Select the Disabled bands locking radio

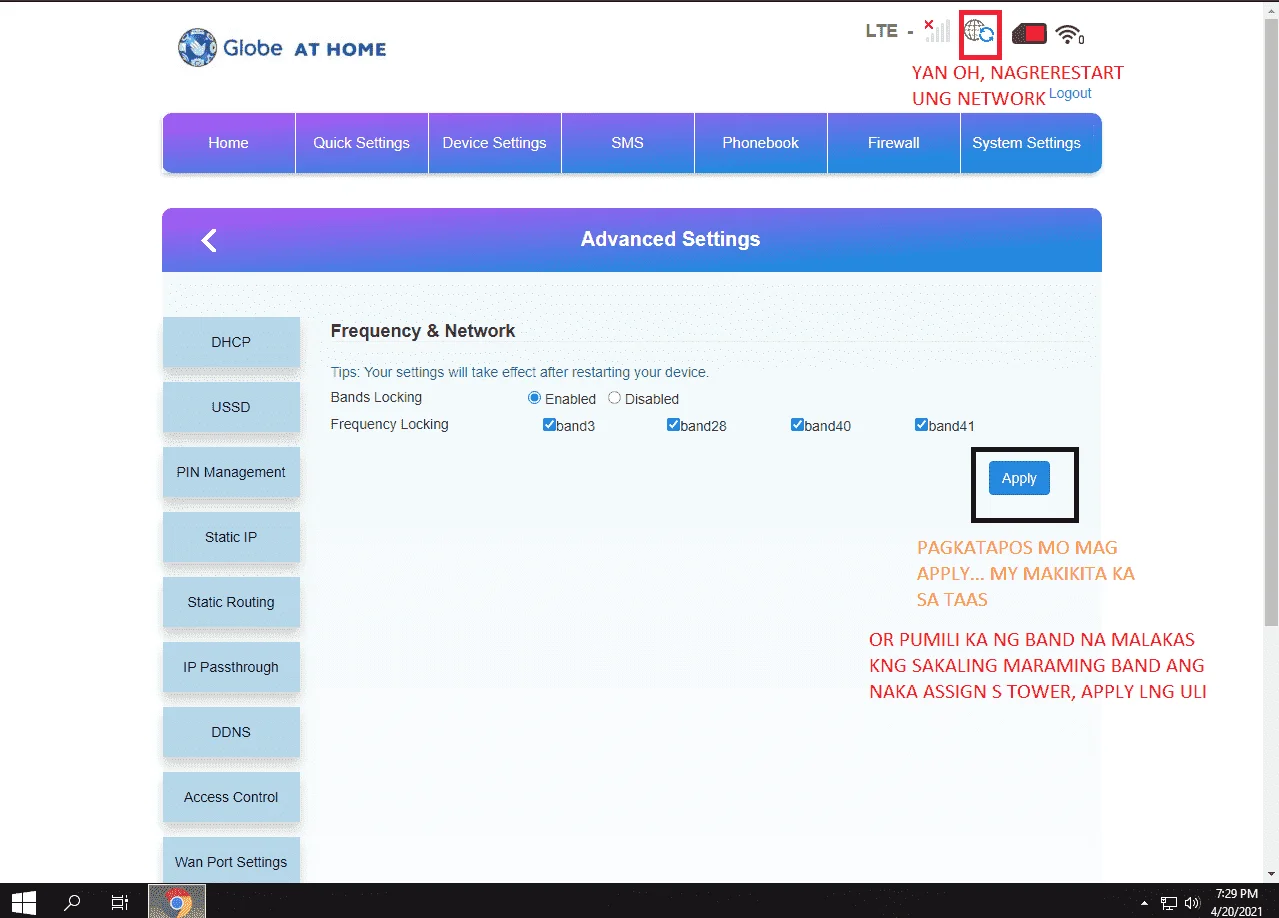pos(615,398)
